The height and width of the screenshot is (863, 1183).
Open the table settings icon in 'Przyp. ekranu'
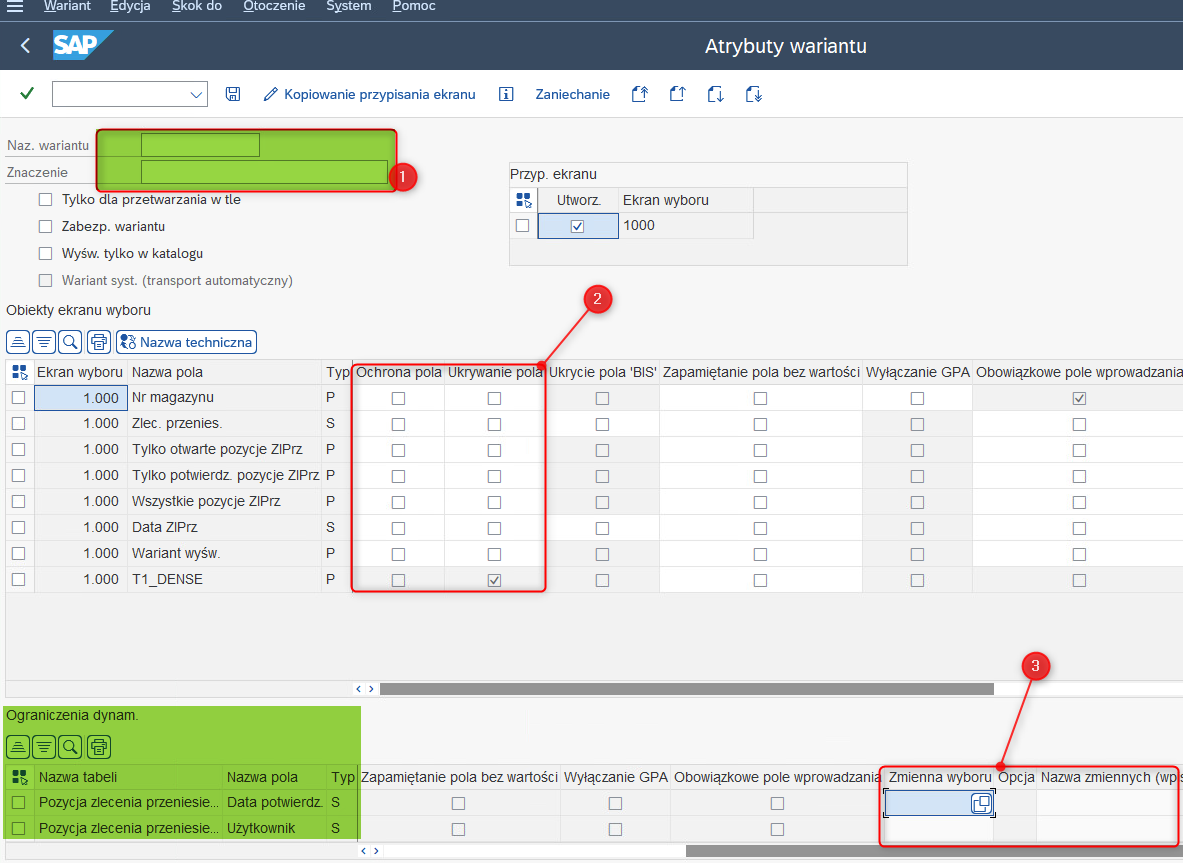tap(523, 200)
